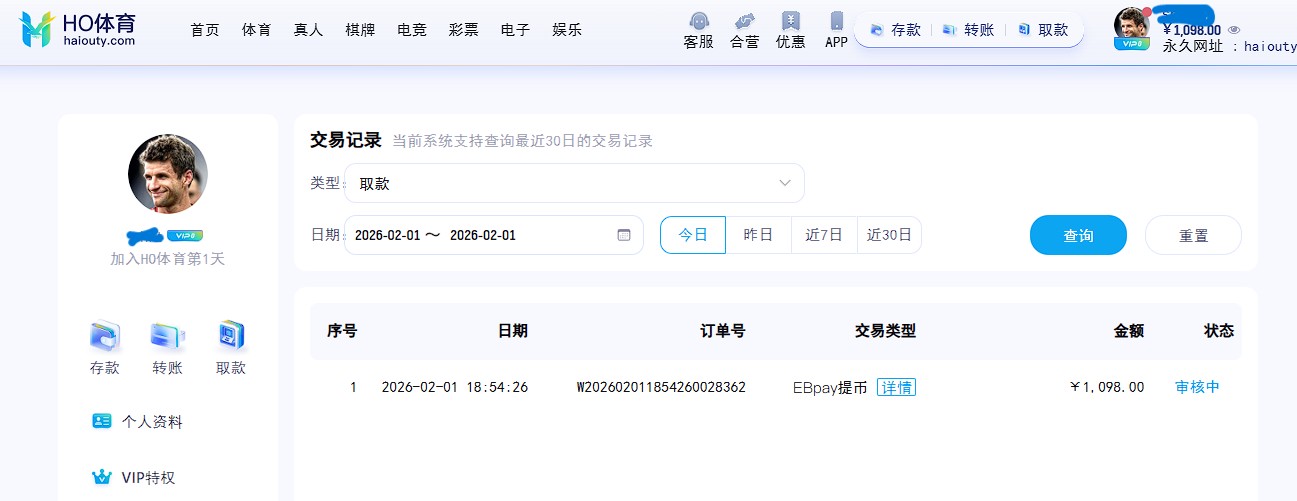Screen dimensions: 1297x501
Task: Open the 体育 navigation menu
Action: click(x=256, y=30)
